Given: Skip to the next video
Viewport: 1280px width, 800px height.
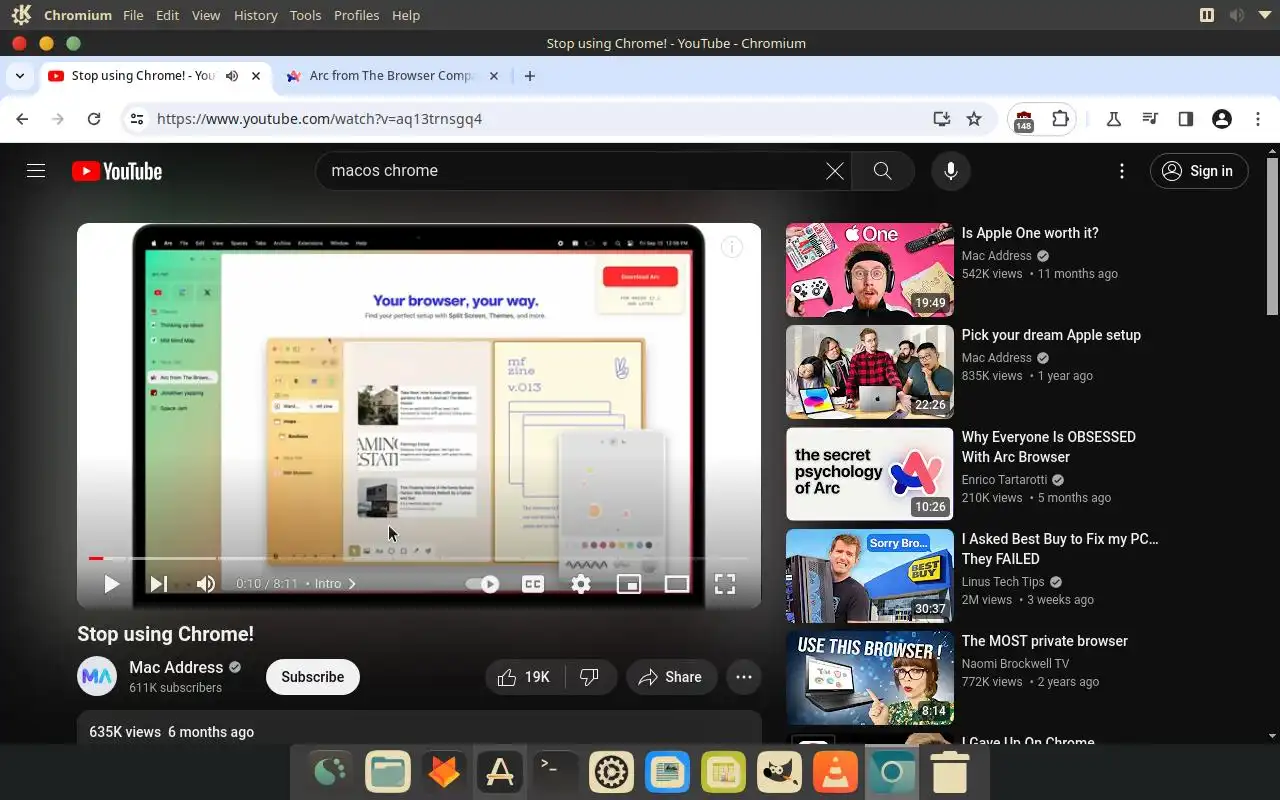Looking at the screenshot, I should click(158, 584).
